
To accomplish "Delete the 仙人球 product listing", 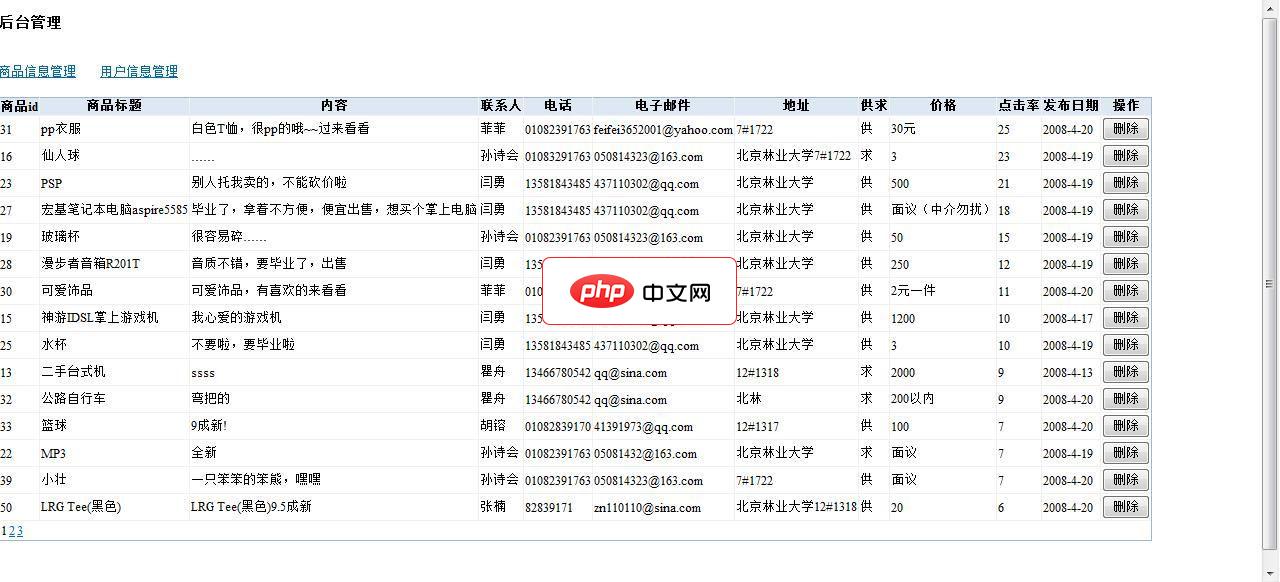I will (x=1125, y=155).
